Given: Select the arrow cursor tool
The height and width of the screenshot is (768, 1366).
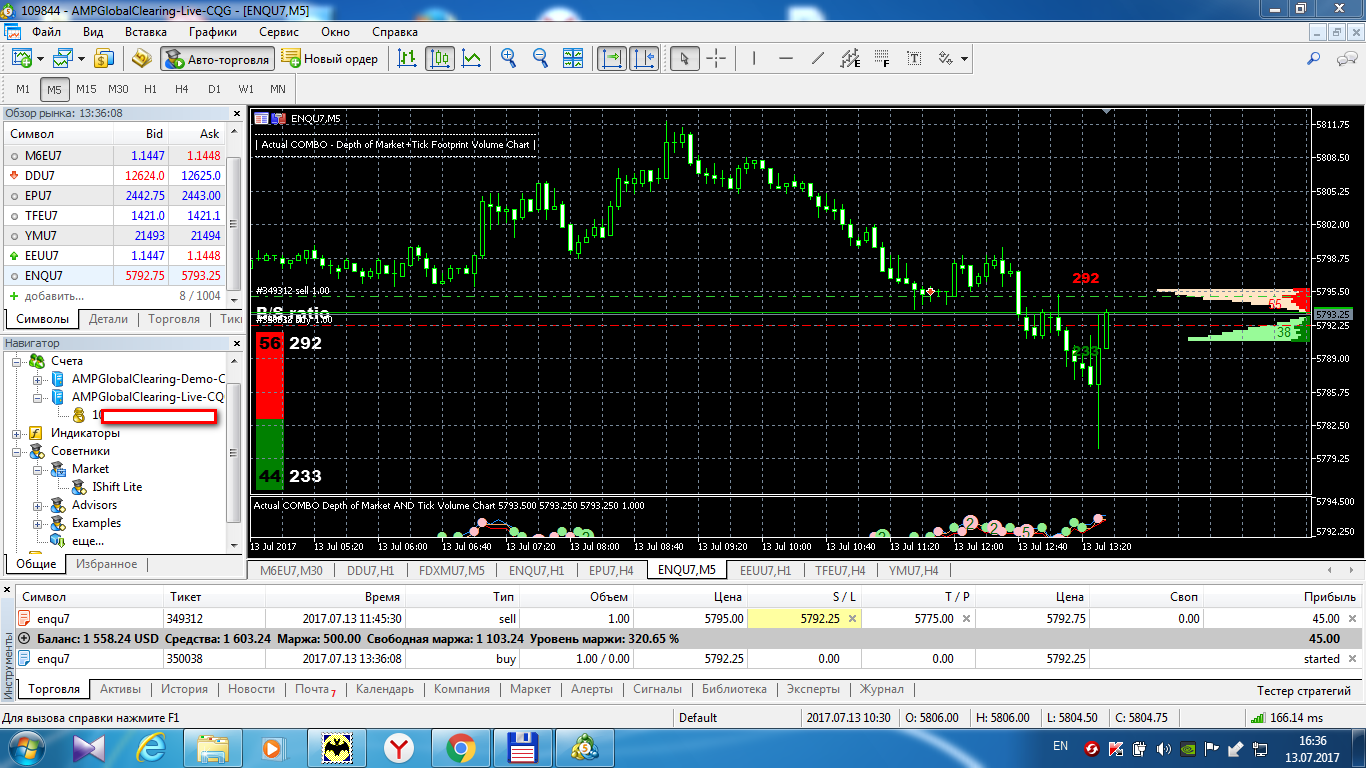Looking at the screenshot, I should coord(684,59).
